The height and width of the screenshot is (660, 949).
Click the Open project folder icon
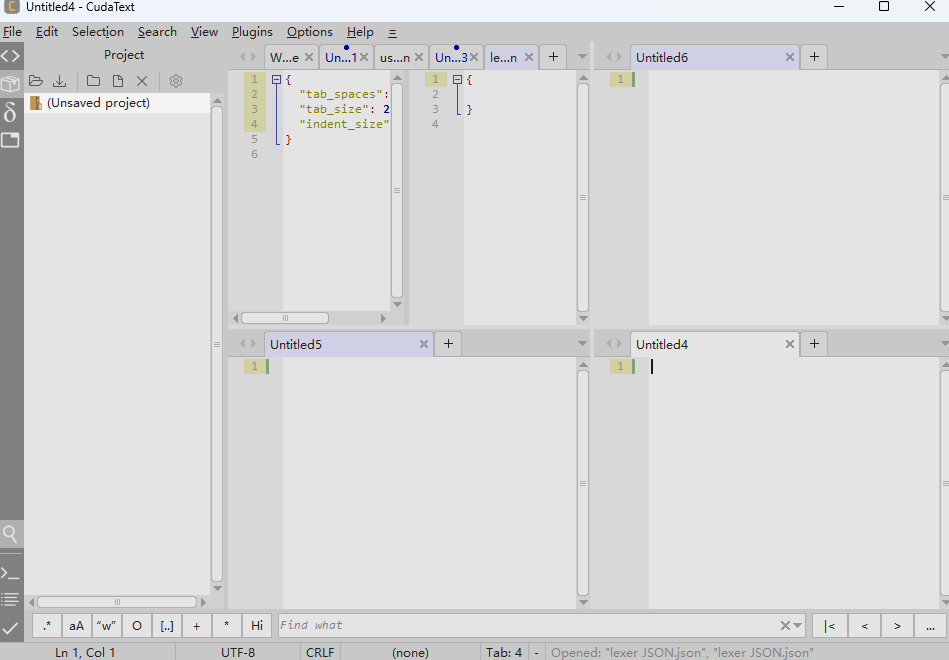[x=36, y=81]
